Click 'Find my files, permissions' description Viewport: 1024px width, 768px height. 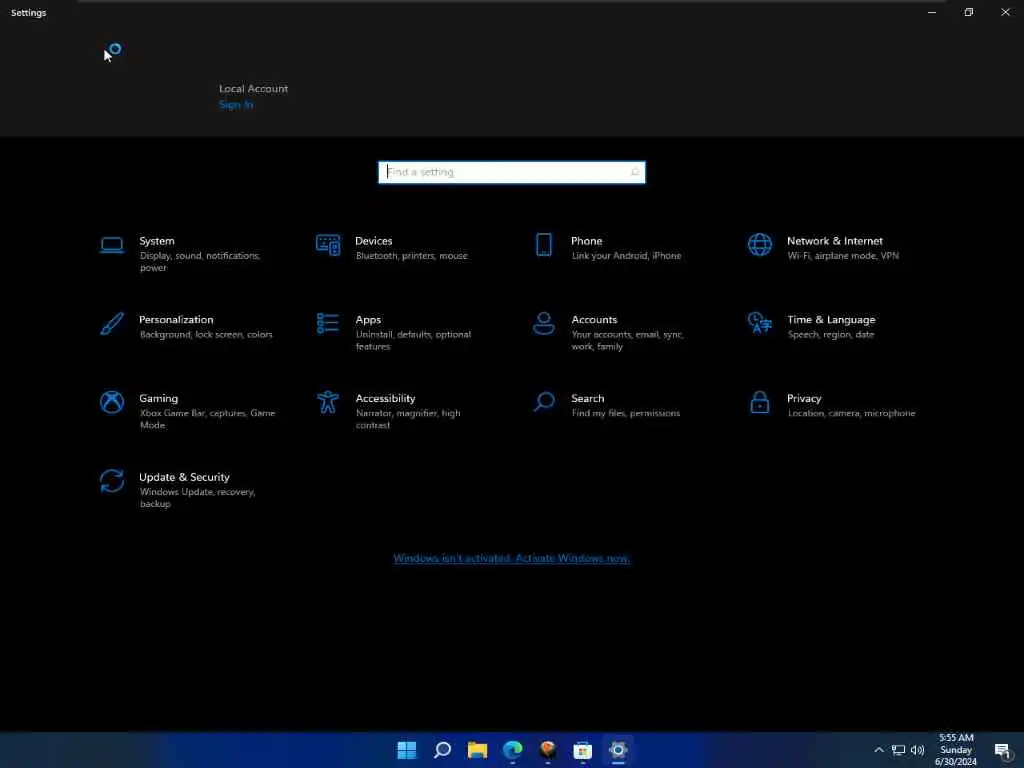[x=626, y=413]
